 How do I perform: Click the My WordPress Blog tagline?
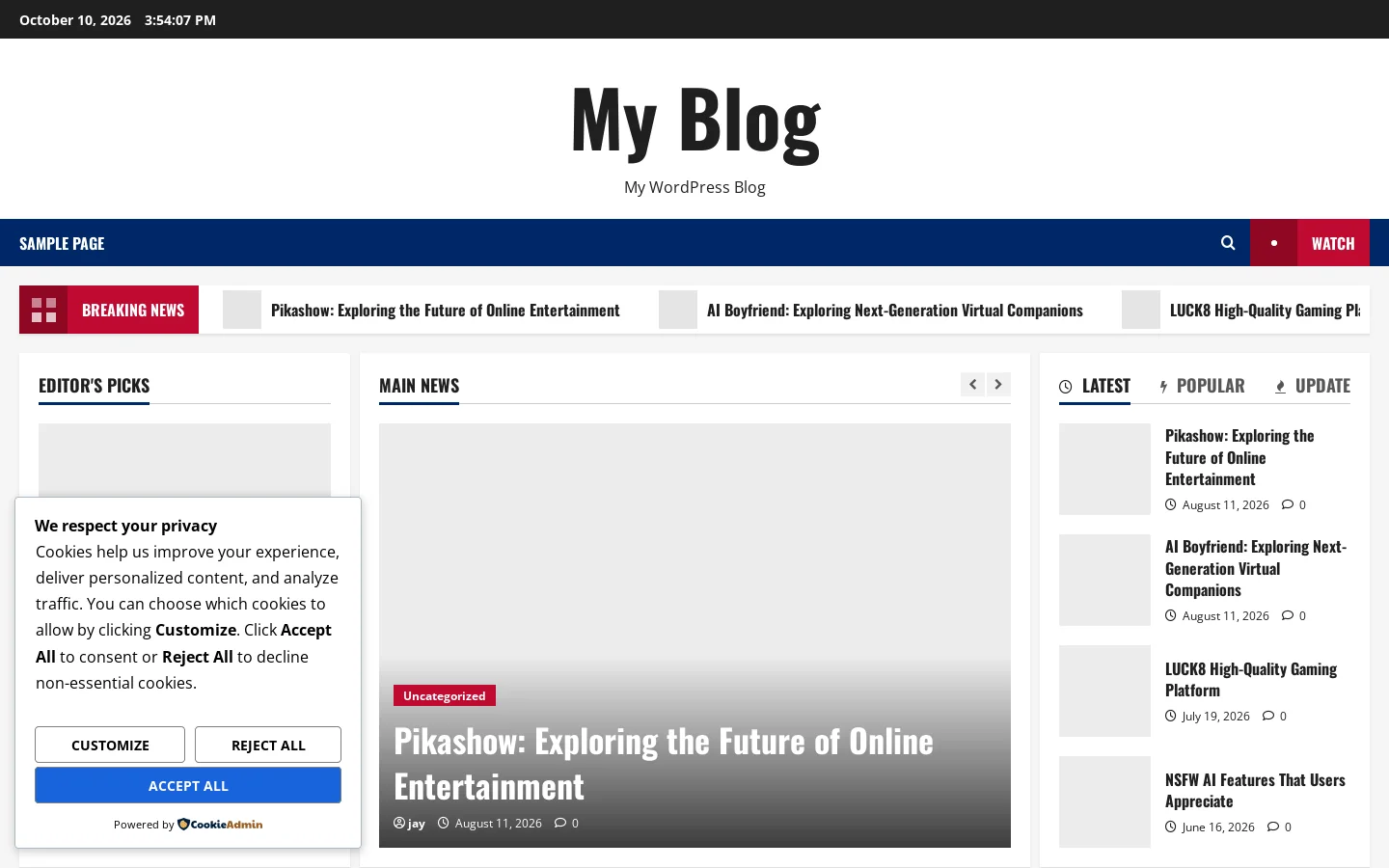694,187
